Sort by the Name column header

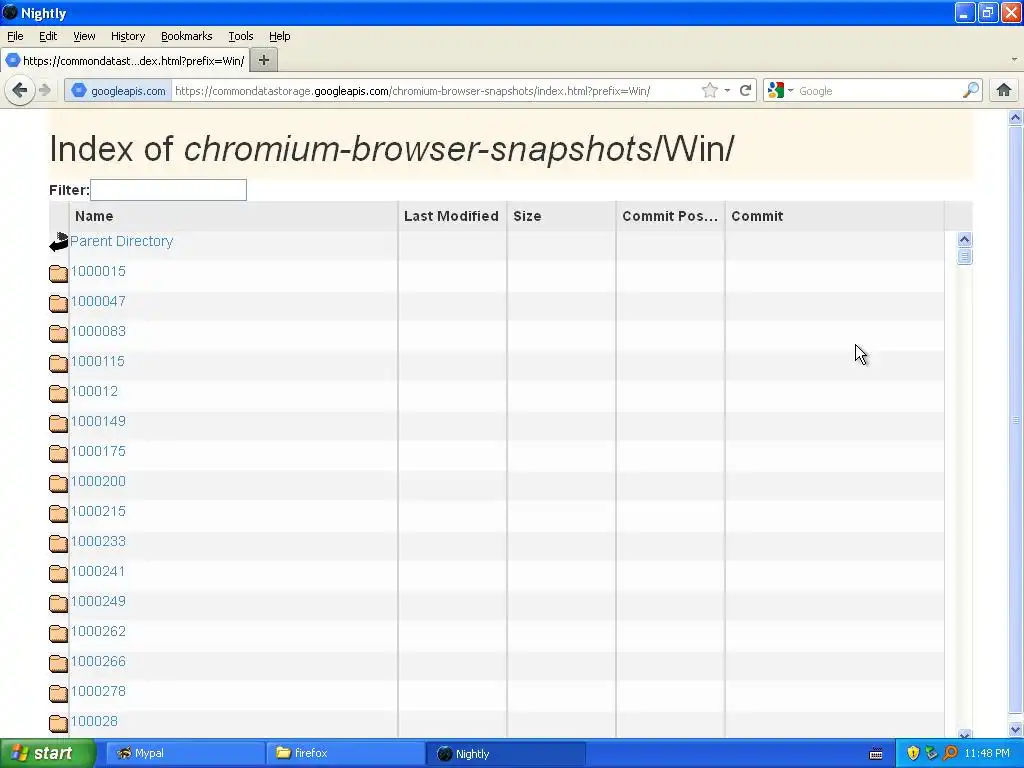233,216
